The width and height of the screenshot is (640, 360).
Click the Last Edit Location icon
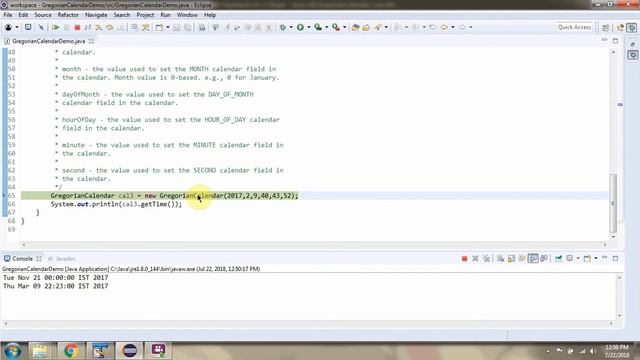pyautogui.click(x=433, y=27)
